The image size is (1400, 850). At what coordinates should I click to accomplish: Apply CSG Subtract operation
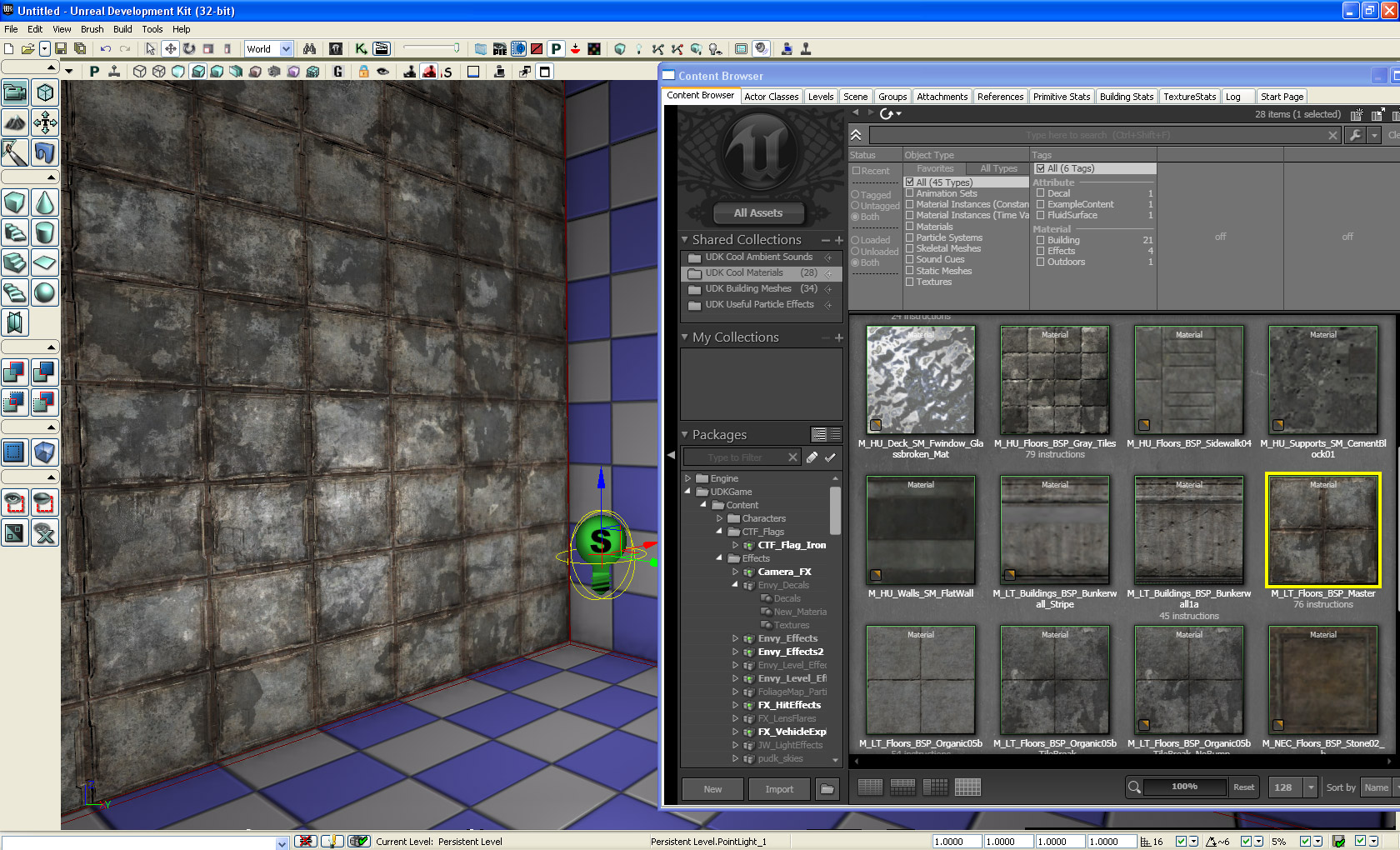(45, 372)
